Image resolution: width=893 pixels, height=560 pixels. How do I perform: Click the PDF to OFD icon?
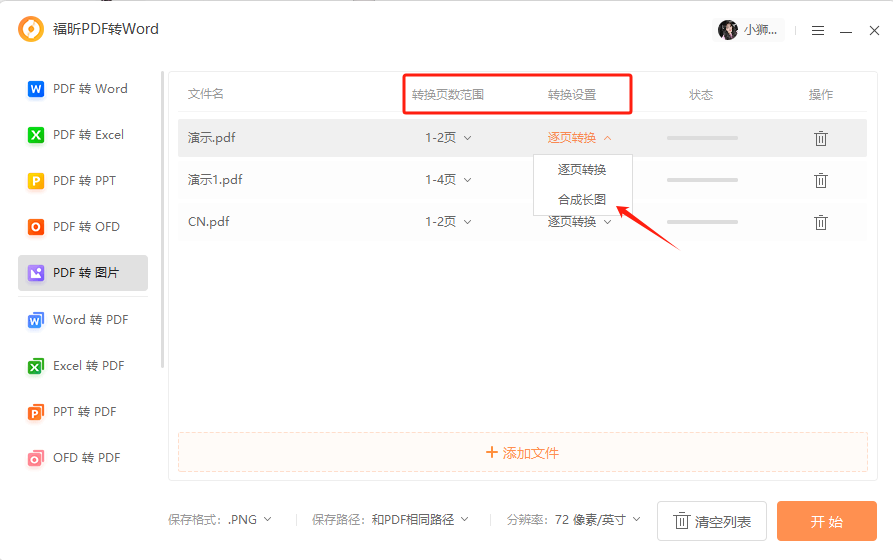[36, 227]
